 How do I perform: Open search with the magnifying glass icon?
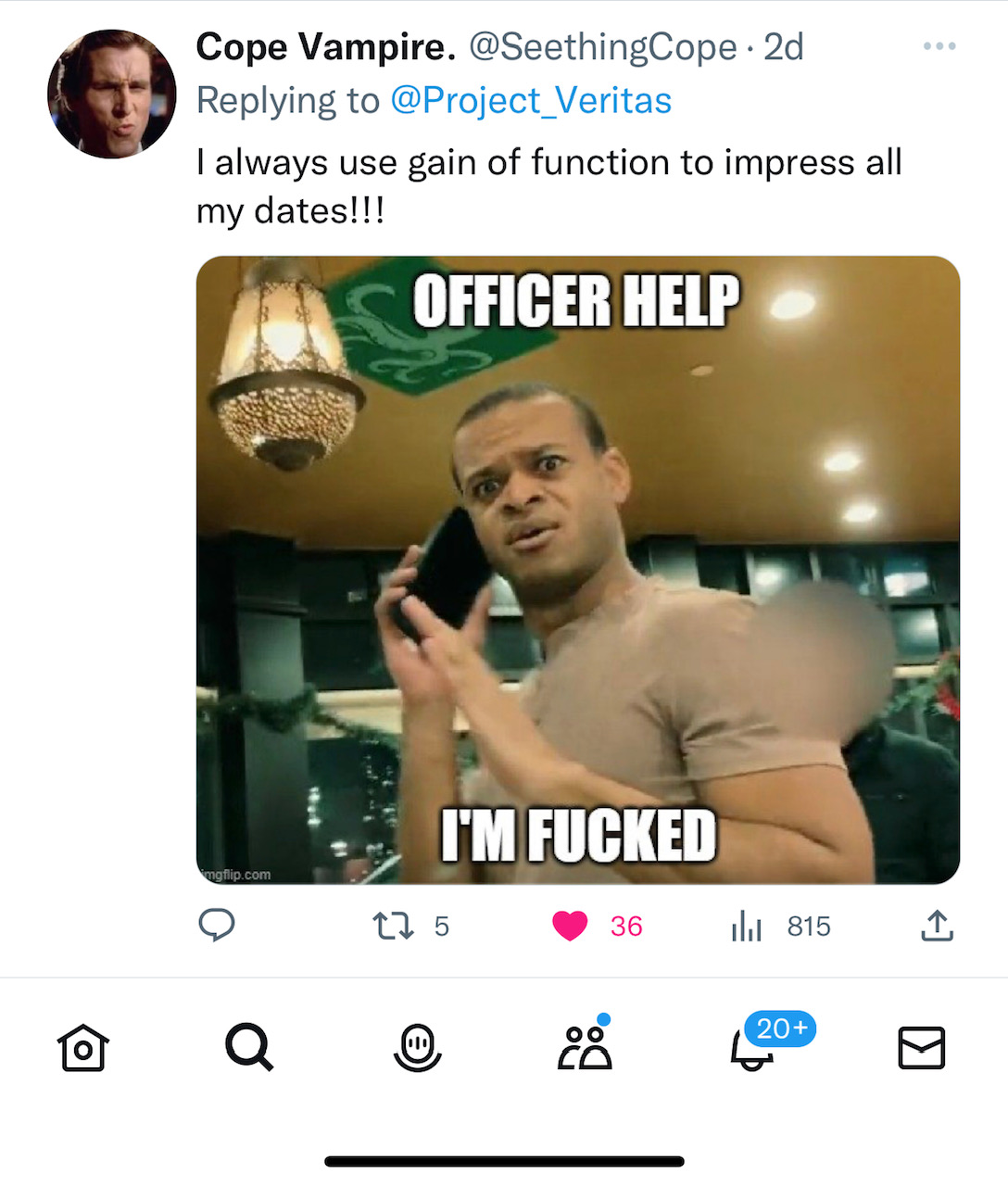250,1048
